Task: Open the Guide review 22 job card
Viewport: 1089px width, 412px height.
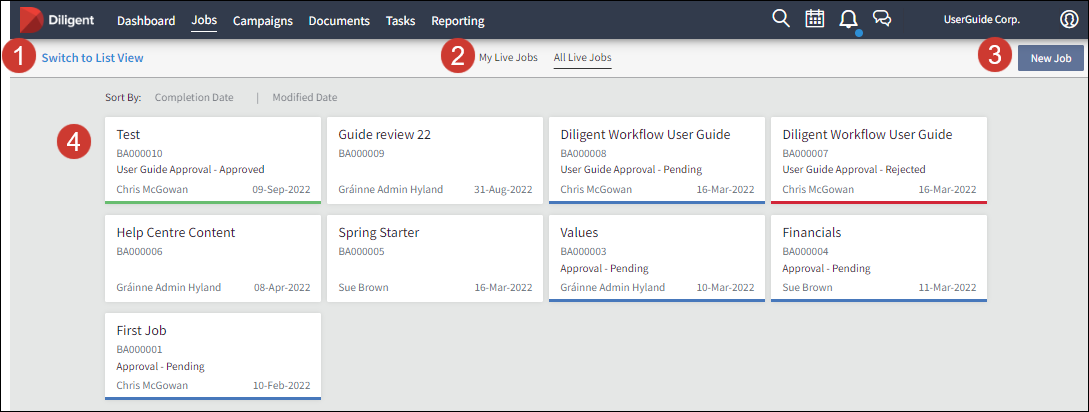Action: click(x=435, y=160)
